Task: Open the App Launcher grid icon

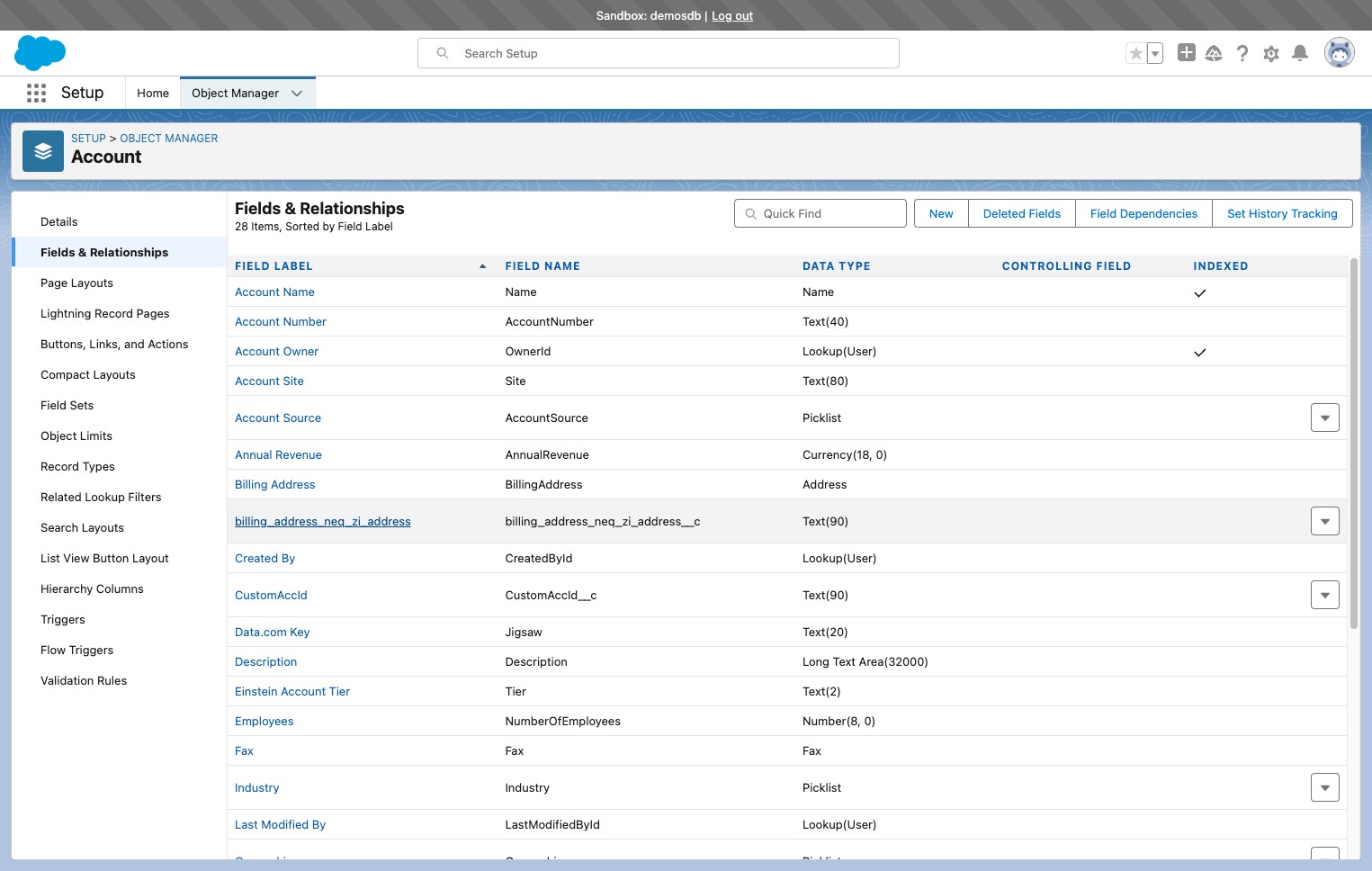Action: click(36, 93)
